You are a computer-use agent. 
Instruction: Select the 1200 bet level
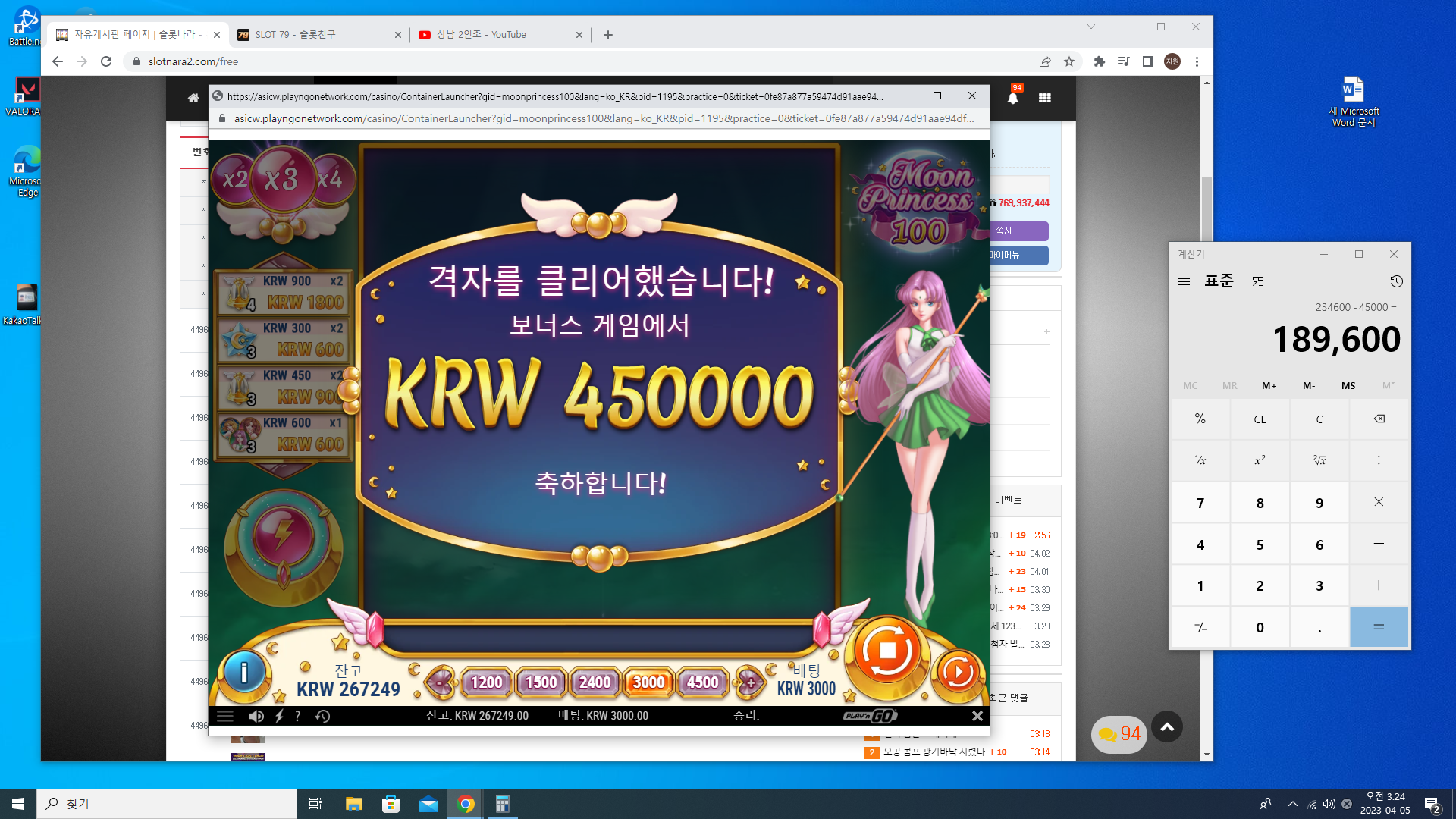click(x=487, y=682)
